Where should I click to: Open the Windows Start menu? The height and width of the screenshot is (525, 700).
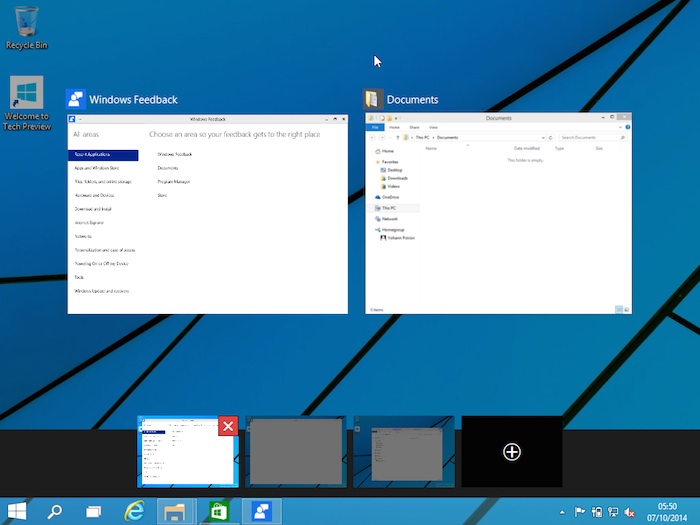pos(17,510)
